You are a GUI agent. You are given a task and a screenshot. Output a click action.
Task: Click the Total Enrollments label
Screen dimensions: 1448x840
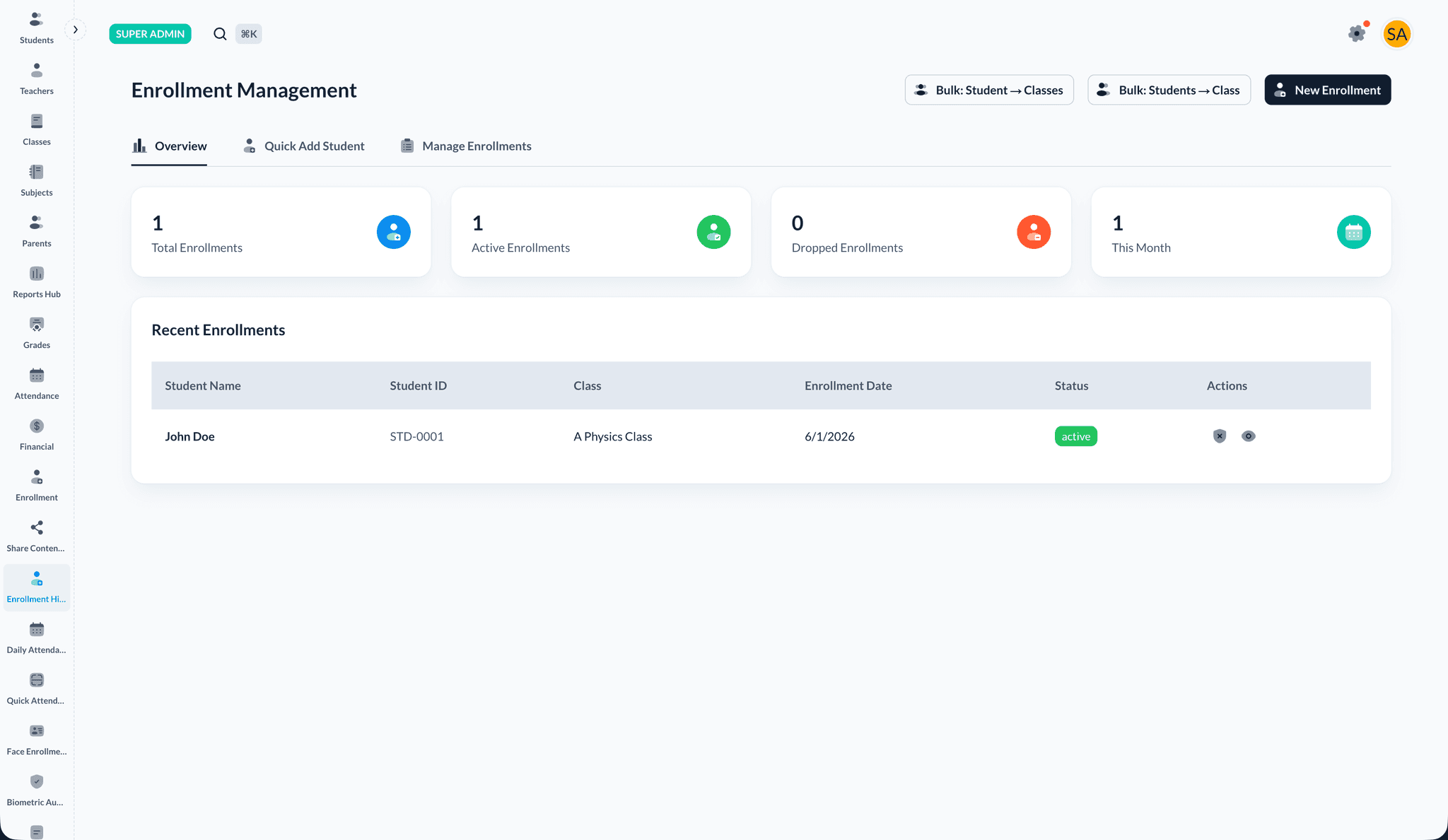[197, 248]
